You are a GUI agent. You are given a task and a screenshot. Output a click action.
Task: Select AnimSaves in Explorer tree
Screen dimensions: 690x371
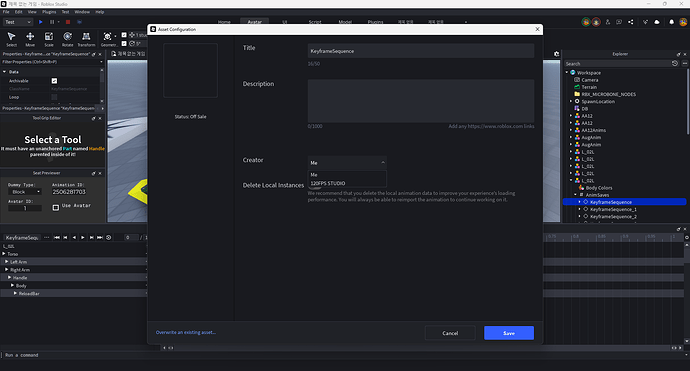click(597, 195)
